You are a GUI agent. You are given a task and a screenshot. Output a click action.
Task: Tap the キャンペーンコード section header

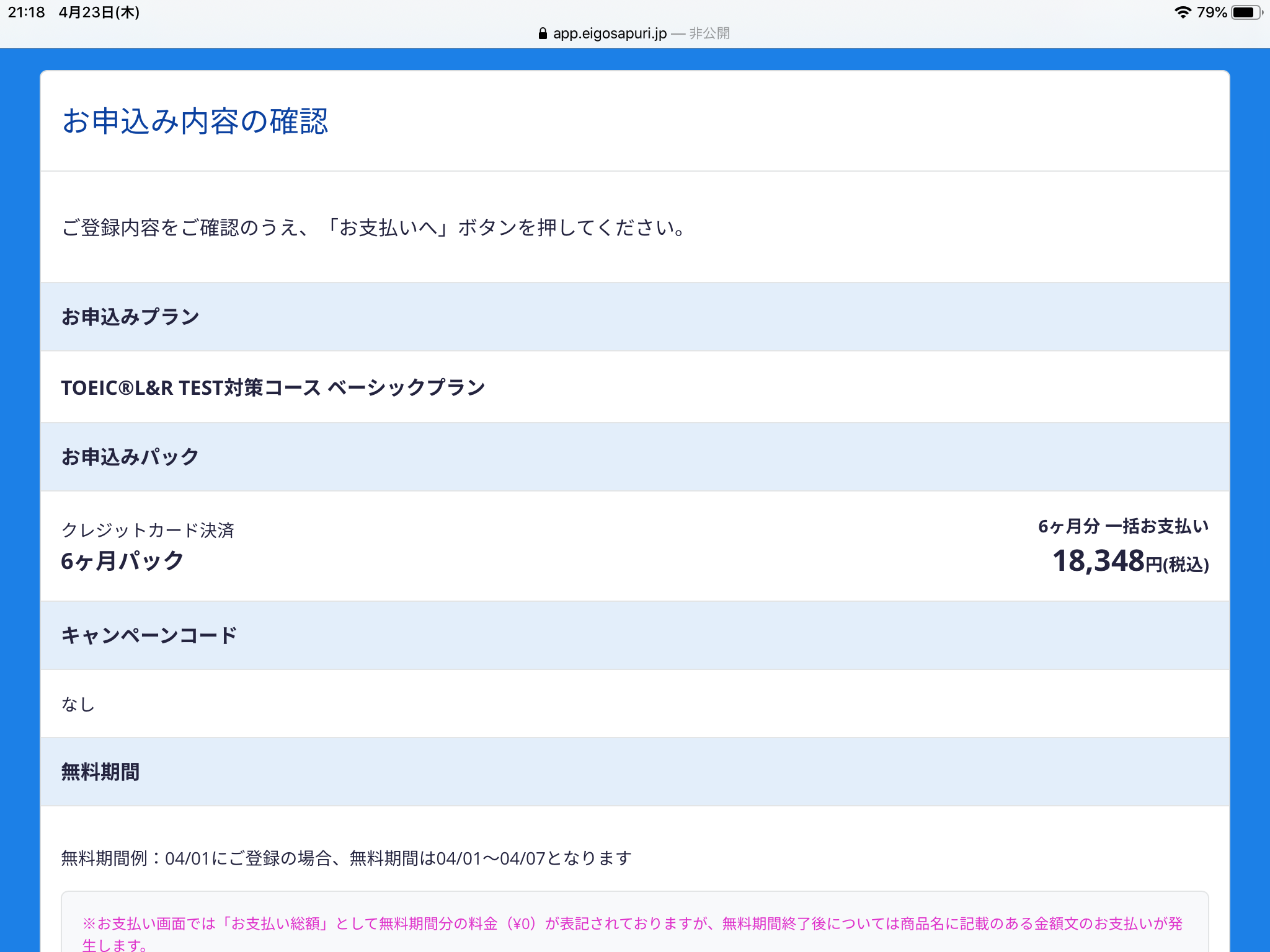click(x=635, y=635)
